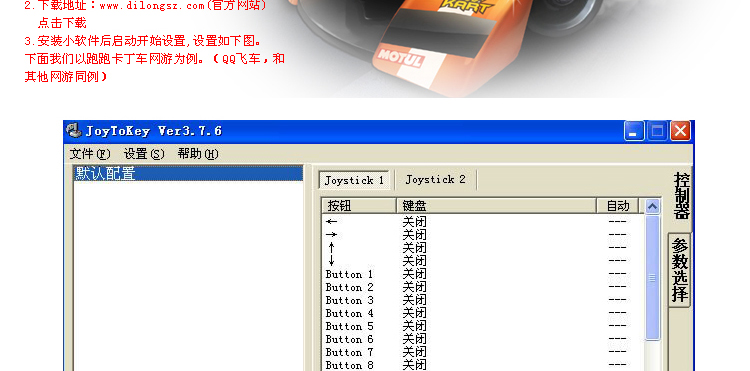Click the vertical scrollbar thumb in button list

652,278
